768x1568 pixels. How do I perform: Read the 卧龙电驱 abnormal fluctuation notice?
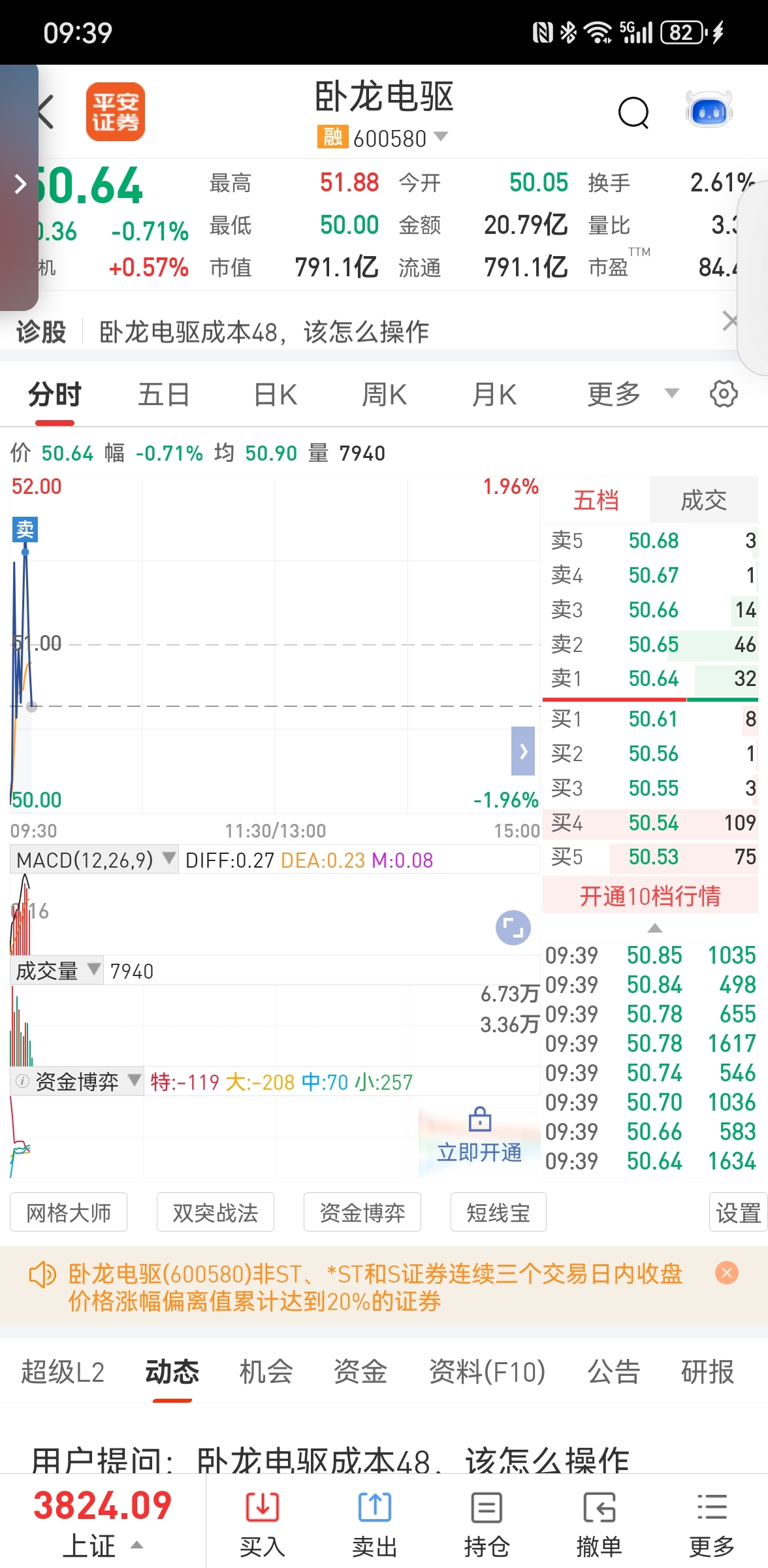(376, 1287)
